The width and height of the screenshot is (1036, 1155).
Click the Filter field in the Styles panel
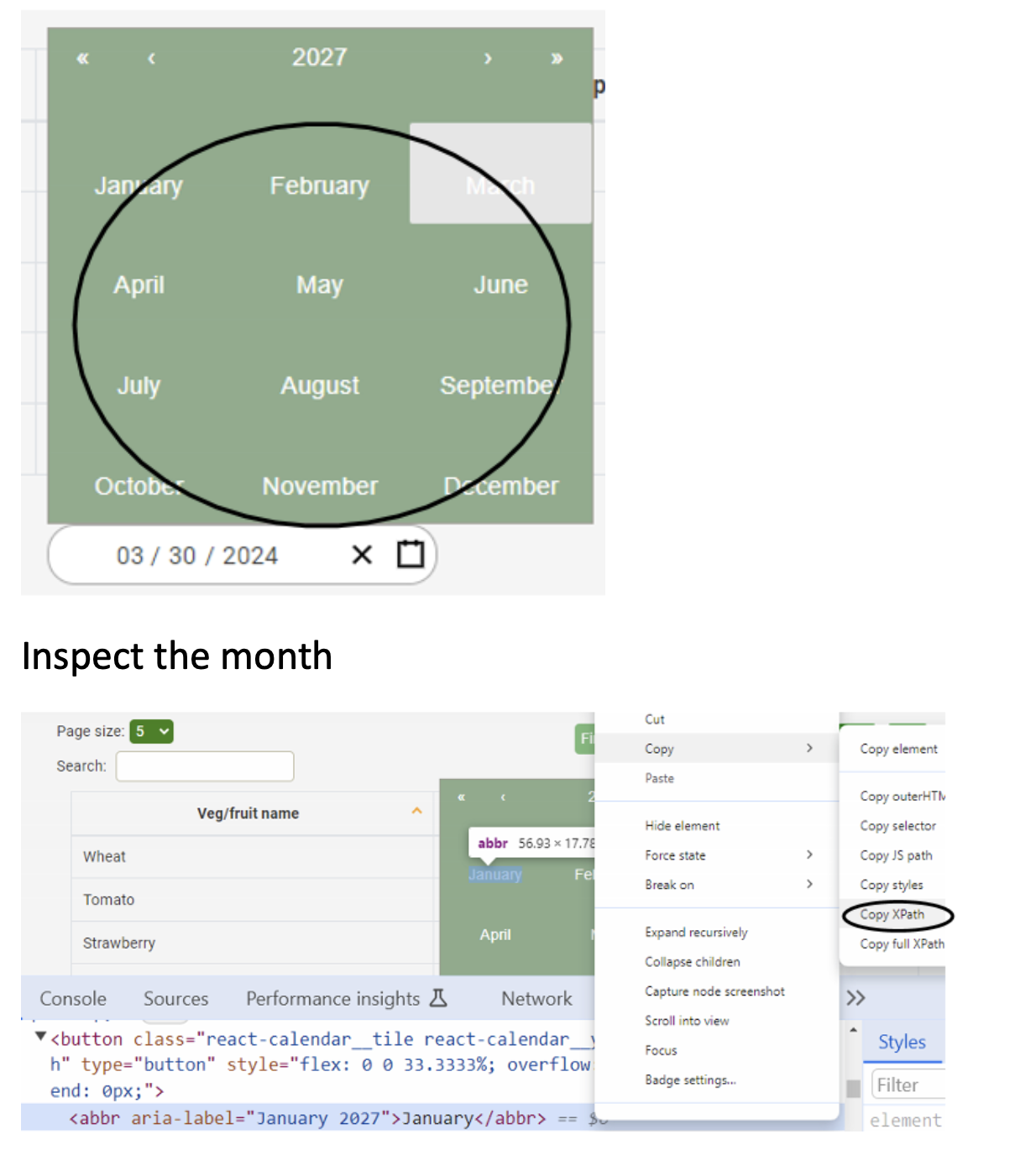(x=904, y=1084)
